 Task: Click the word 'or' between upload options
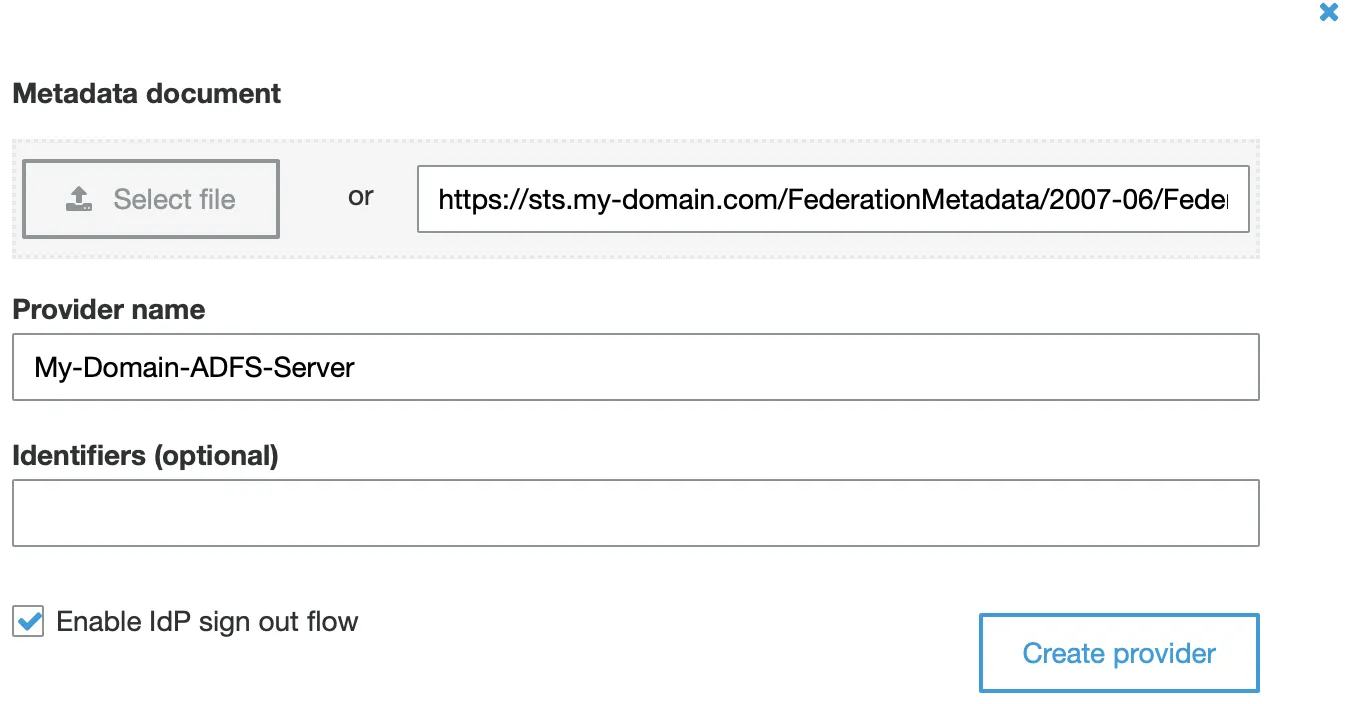[x=361, y=197]
